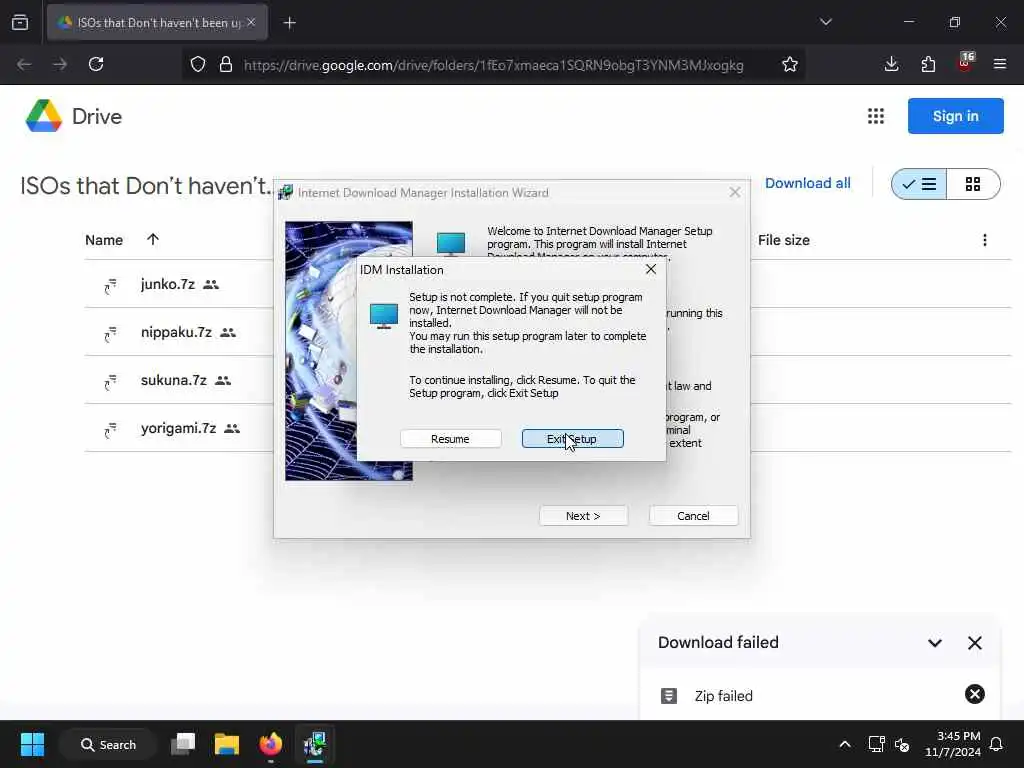Go back in browser history

pyautogui.click(x=24, y=64)
